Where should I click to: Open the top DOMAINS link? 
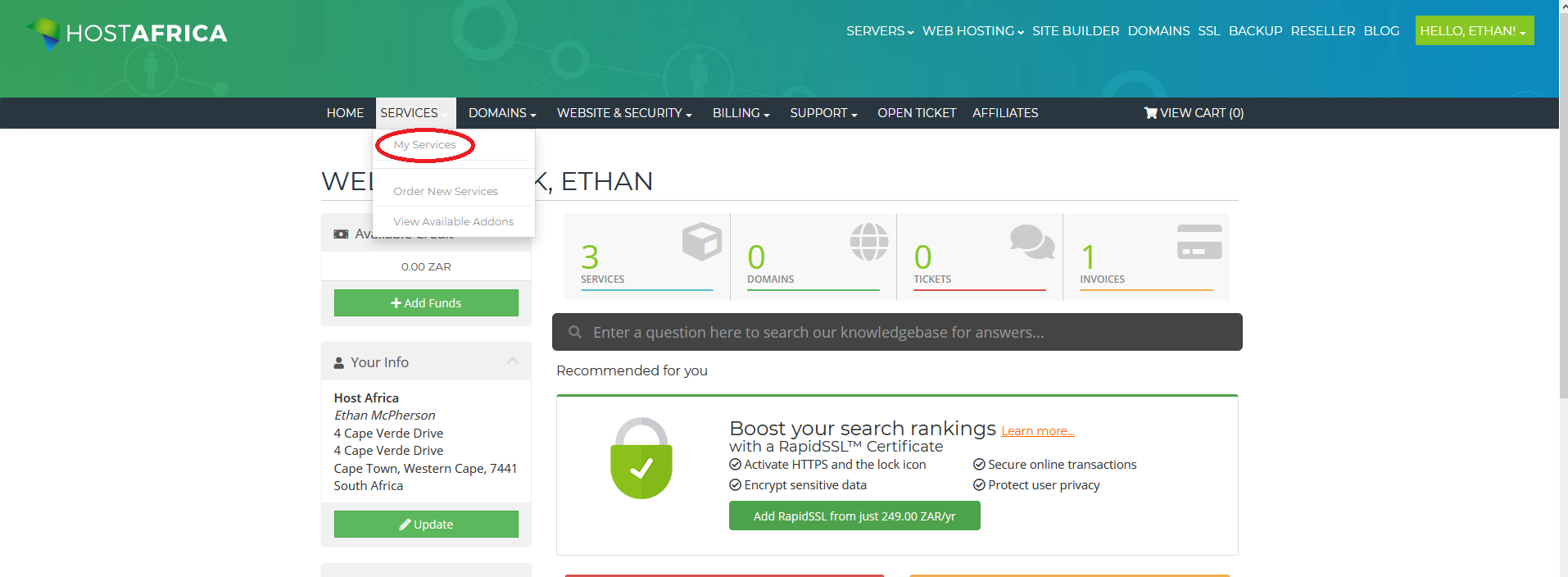(1158, 31)
